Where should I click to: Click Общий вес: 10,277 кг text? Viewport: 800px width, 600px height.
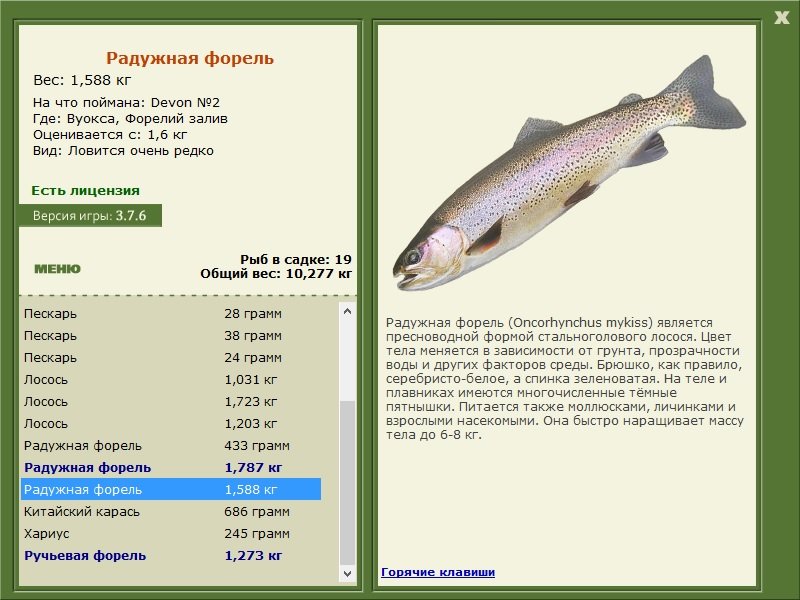tap(276, 273)
